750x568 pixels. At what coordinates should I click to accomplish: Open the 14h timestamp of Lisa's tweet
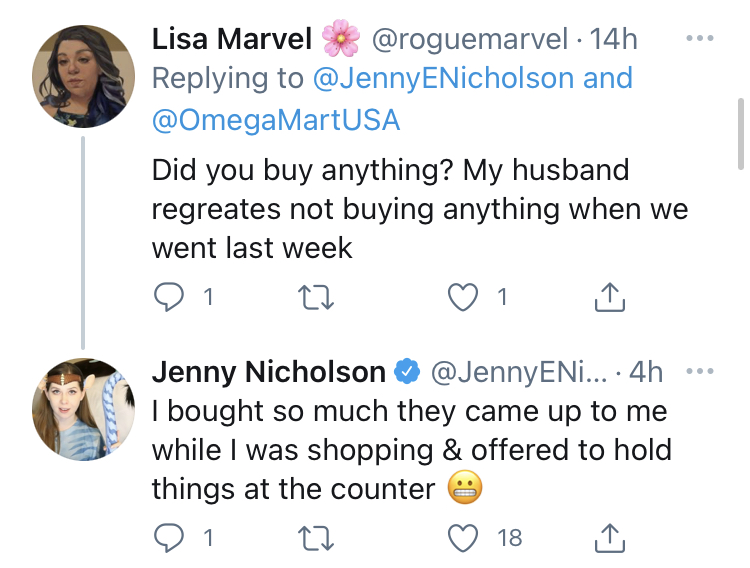(613, 38)
